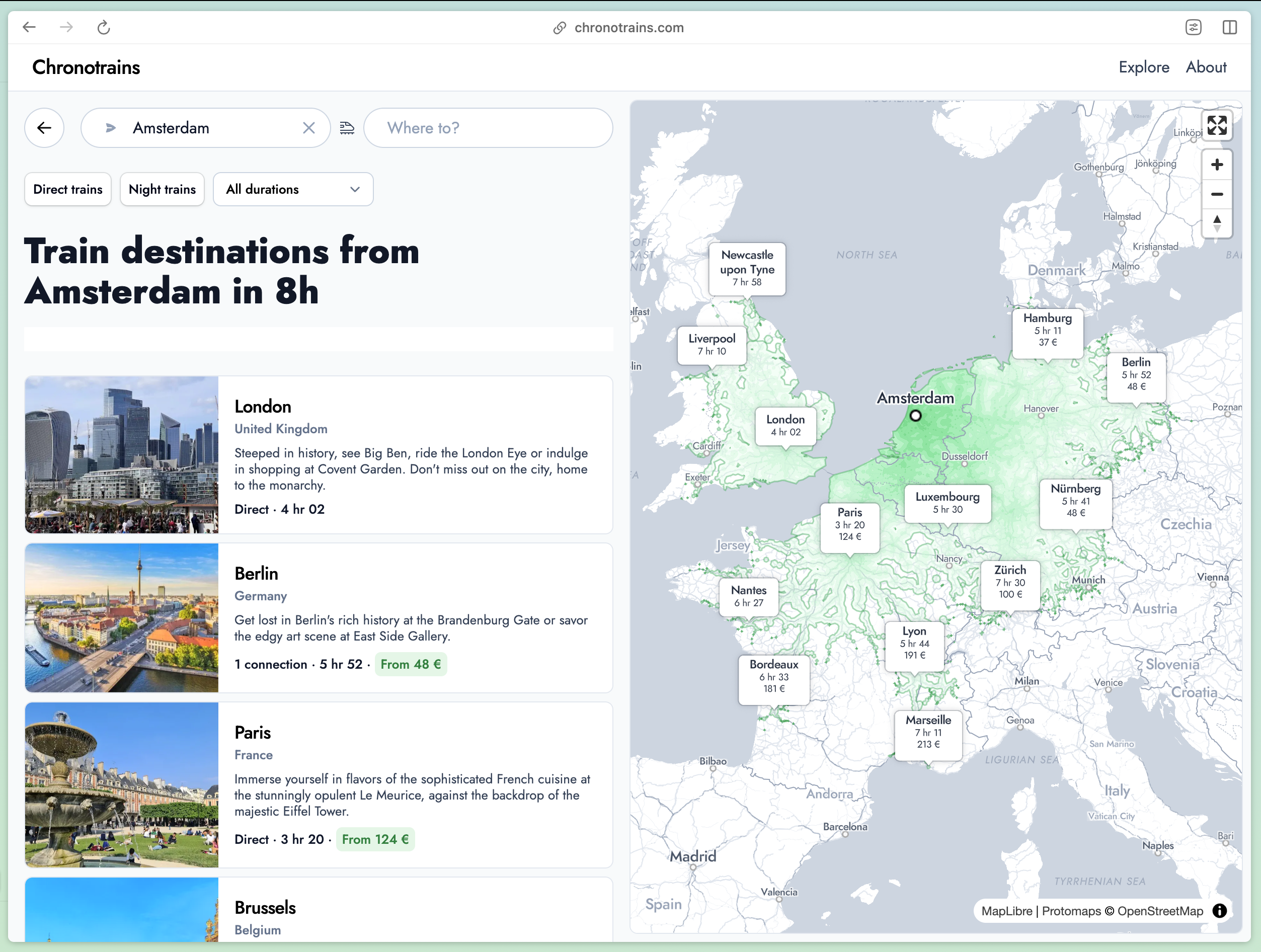Open the All durations dropdown
This screenshot has height=952, width=1261.
293,189
